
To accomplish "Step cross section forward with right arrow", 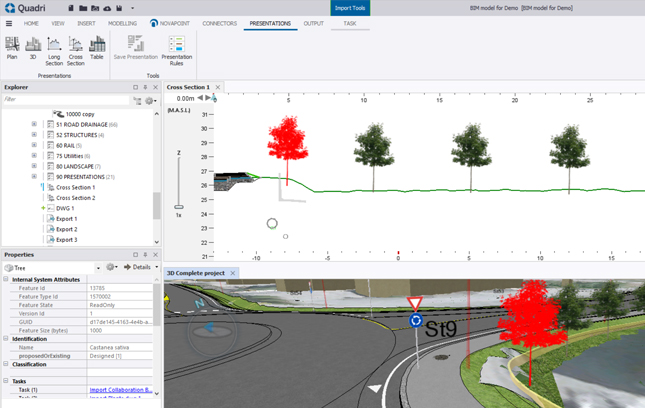I will pyautogui.click(x=208, y=98).
